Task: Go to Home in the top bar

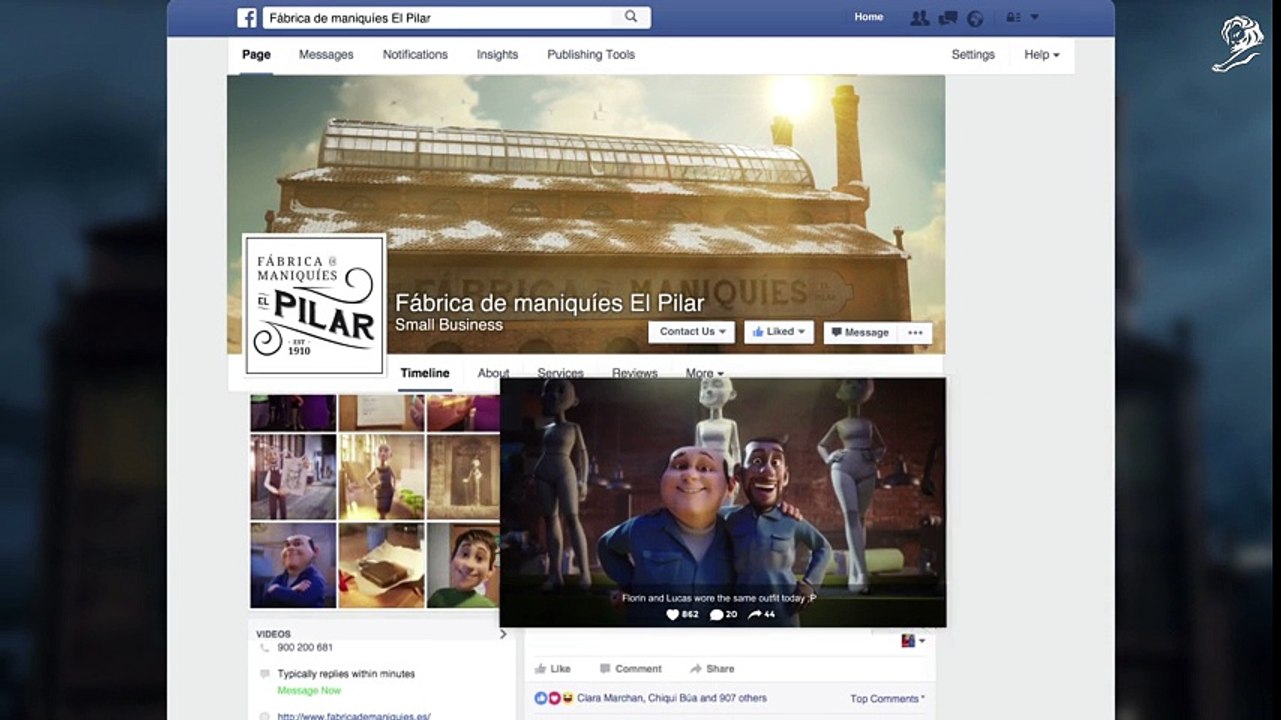Action: [x=869, y=17]
